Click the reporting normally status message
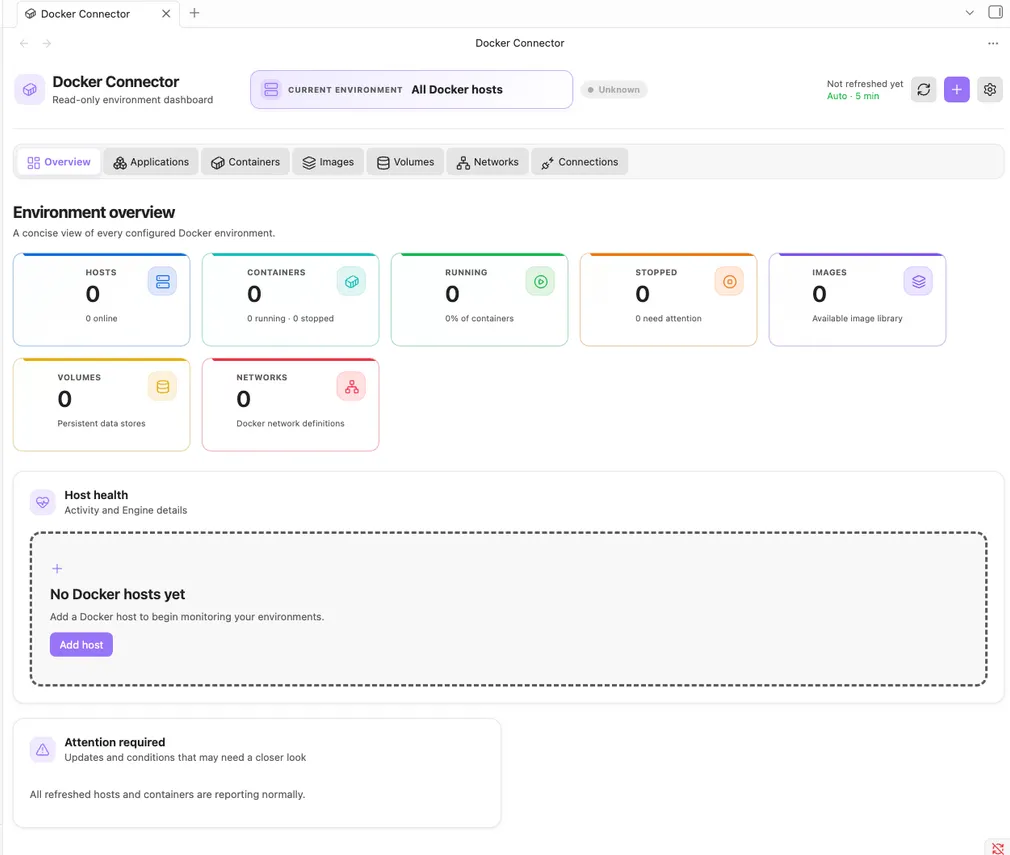The height and width of the screenshot is (855, 1010). point(167,794)
